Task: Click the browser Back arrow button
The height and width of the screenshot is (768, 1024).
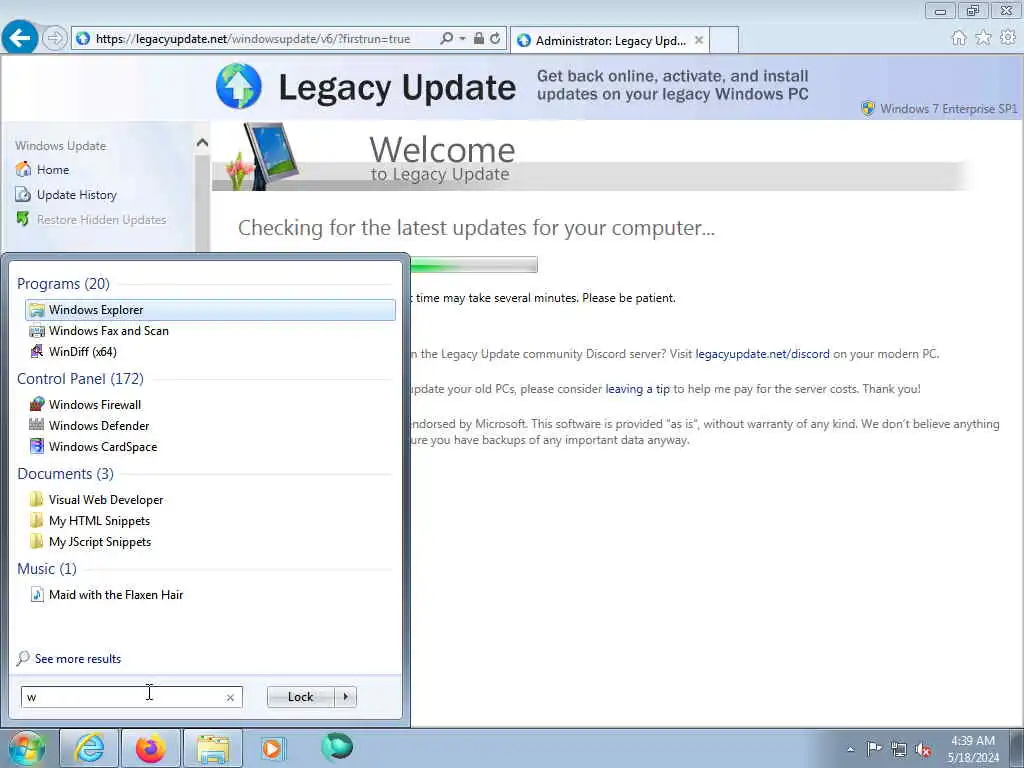Action: pyautogui.click(x=20, y=38)
